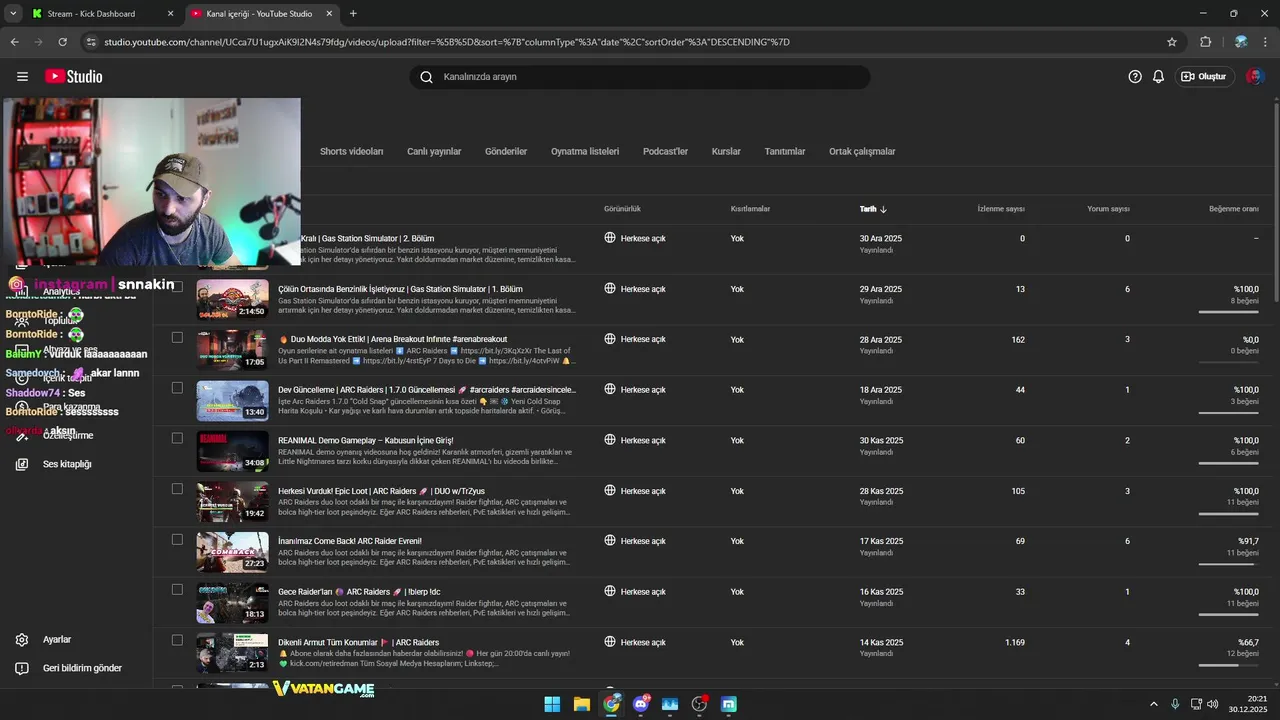Switch to Oynatma listeleri tab

pos(585,151)
